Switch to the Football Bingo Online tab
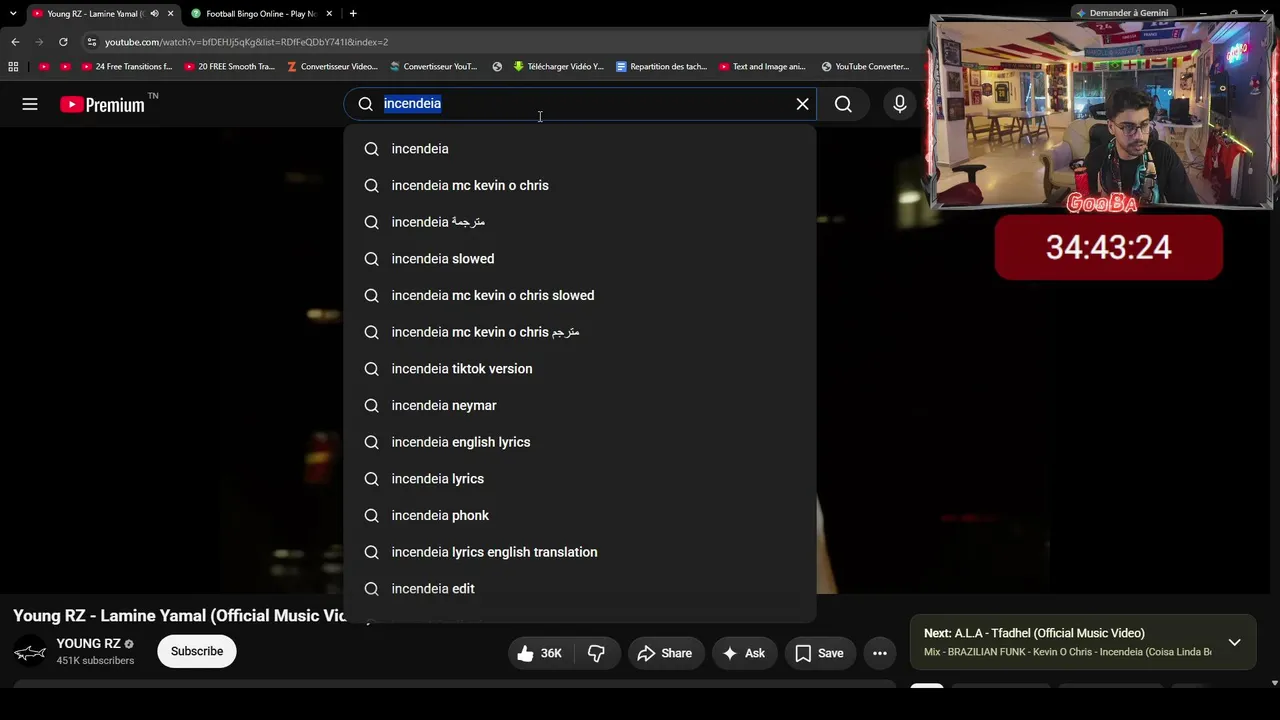 point(260,14)
